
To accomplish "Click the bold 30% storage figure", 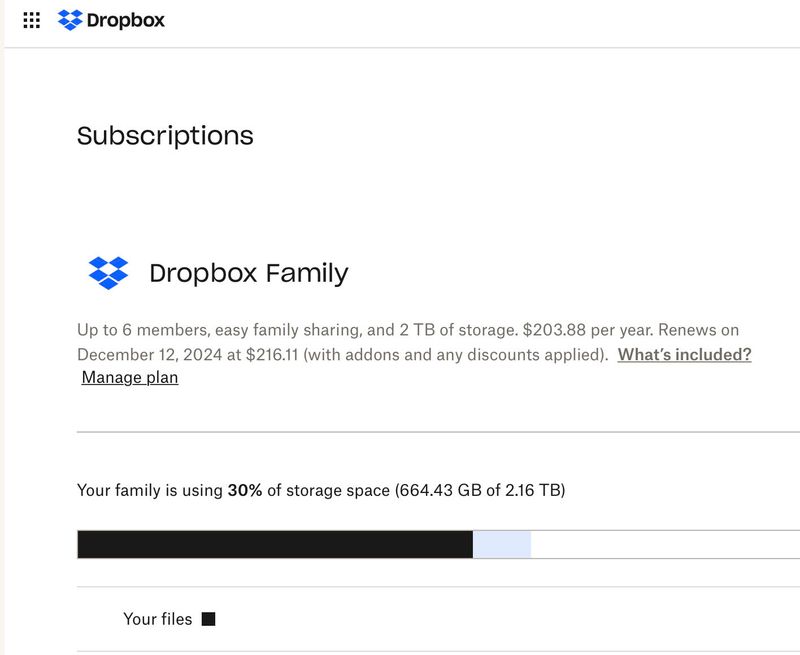I will (x=245, y=491).
